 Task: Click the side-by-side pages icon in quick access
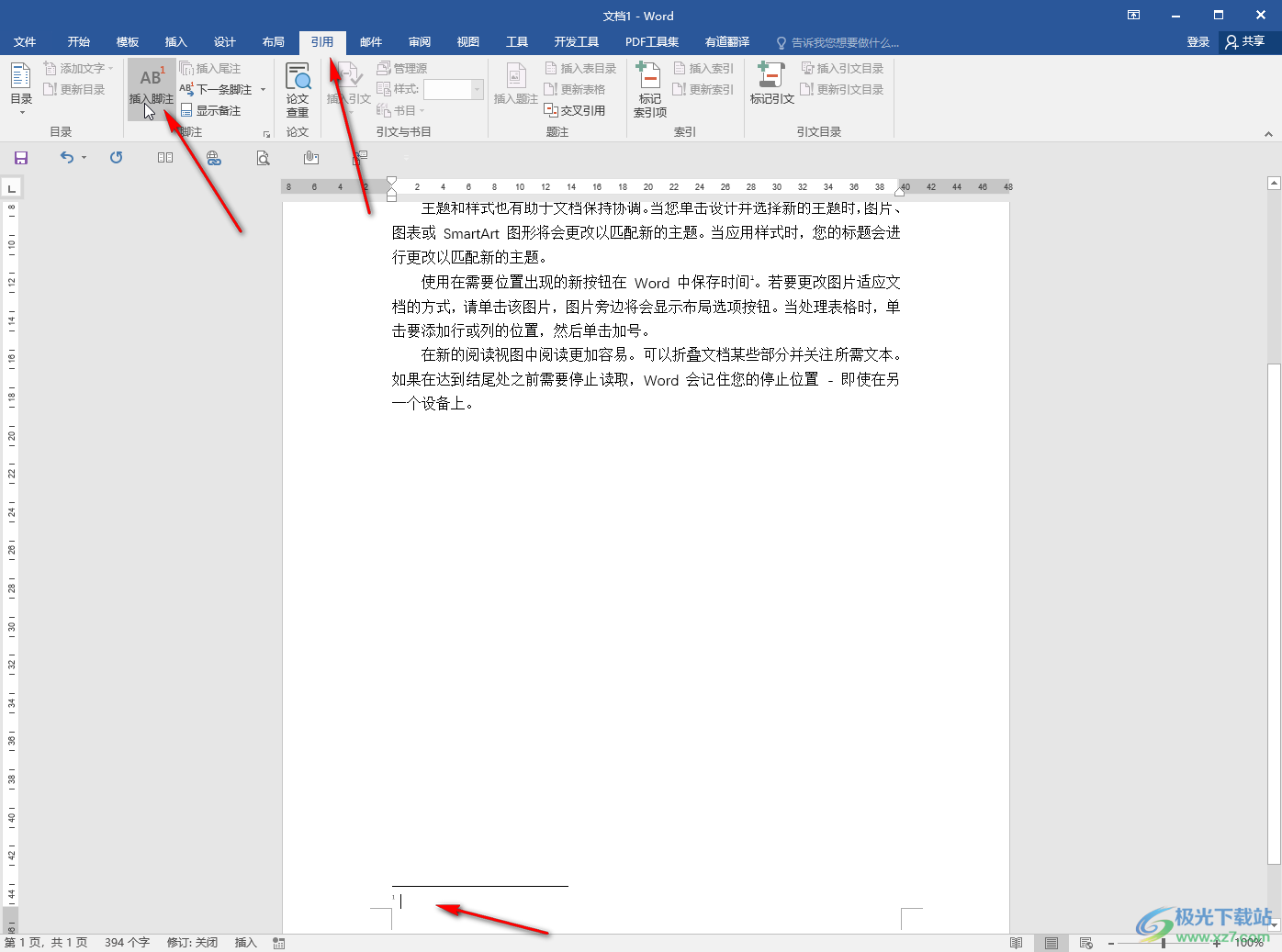coord(165,158)
